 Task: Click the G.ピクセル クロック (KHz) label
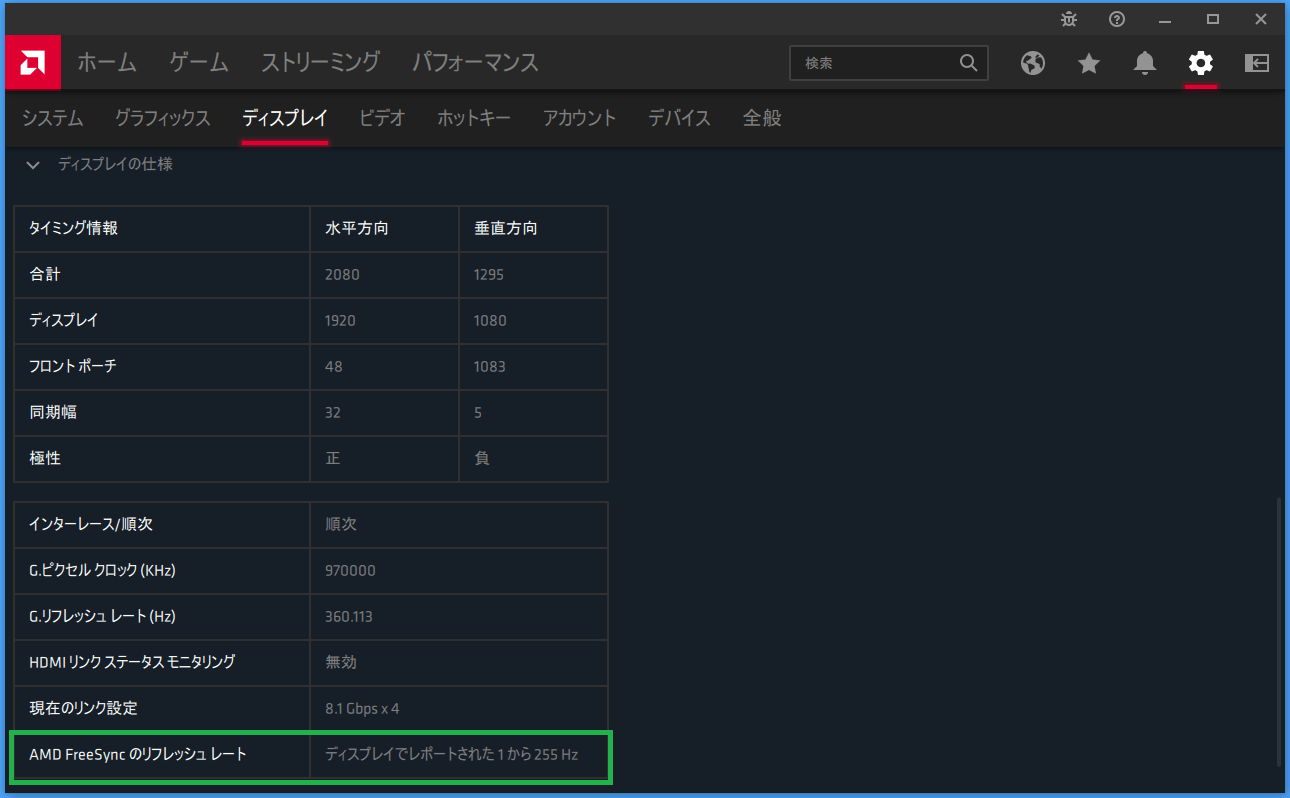tap(103, 570)
